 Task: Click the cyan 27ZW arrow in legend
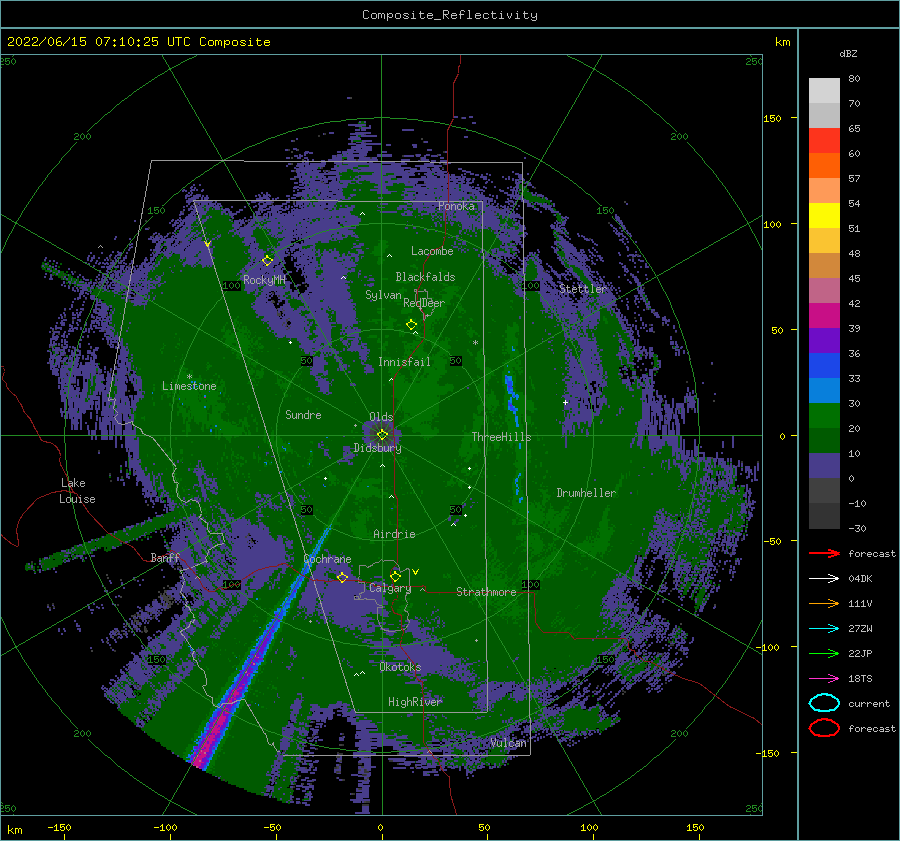824,629
